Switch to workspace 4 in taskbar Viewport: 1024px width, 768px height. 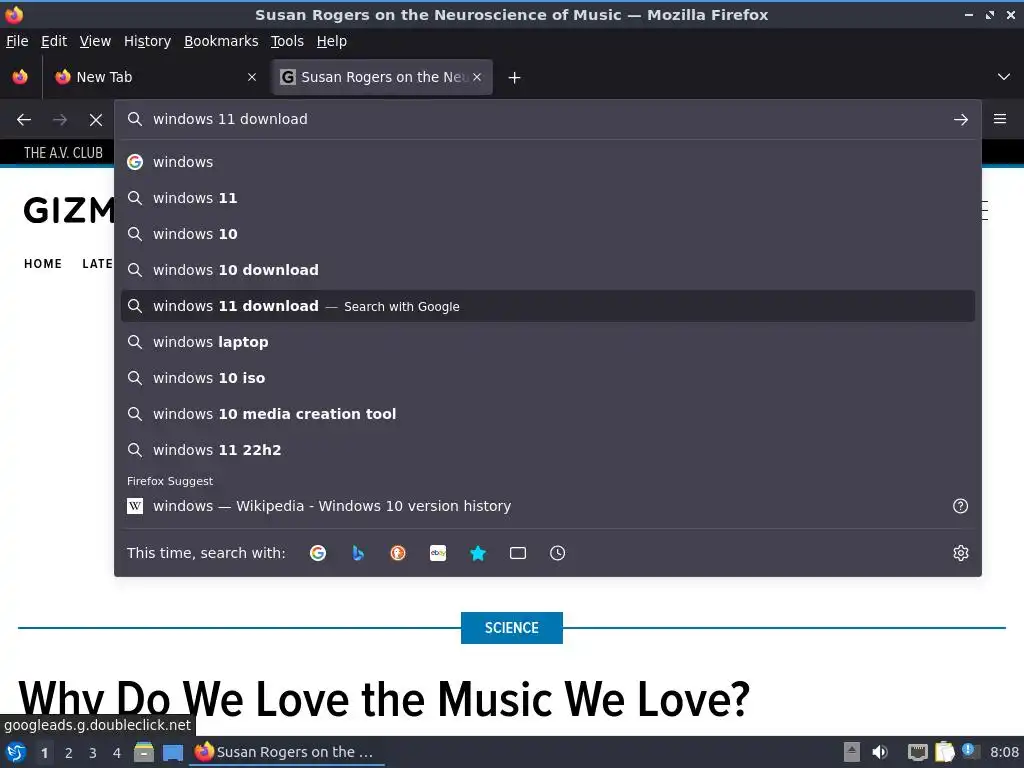point(117,753)
